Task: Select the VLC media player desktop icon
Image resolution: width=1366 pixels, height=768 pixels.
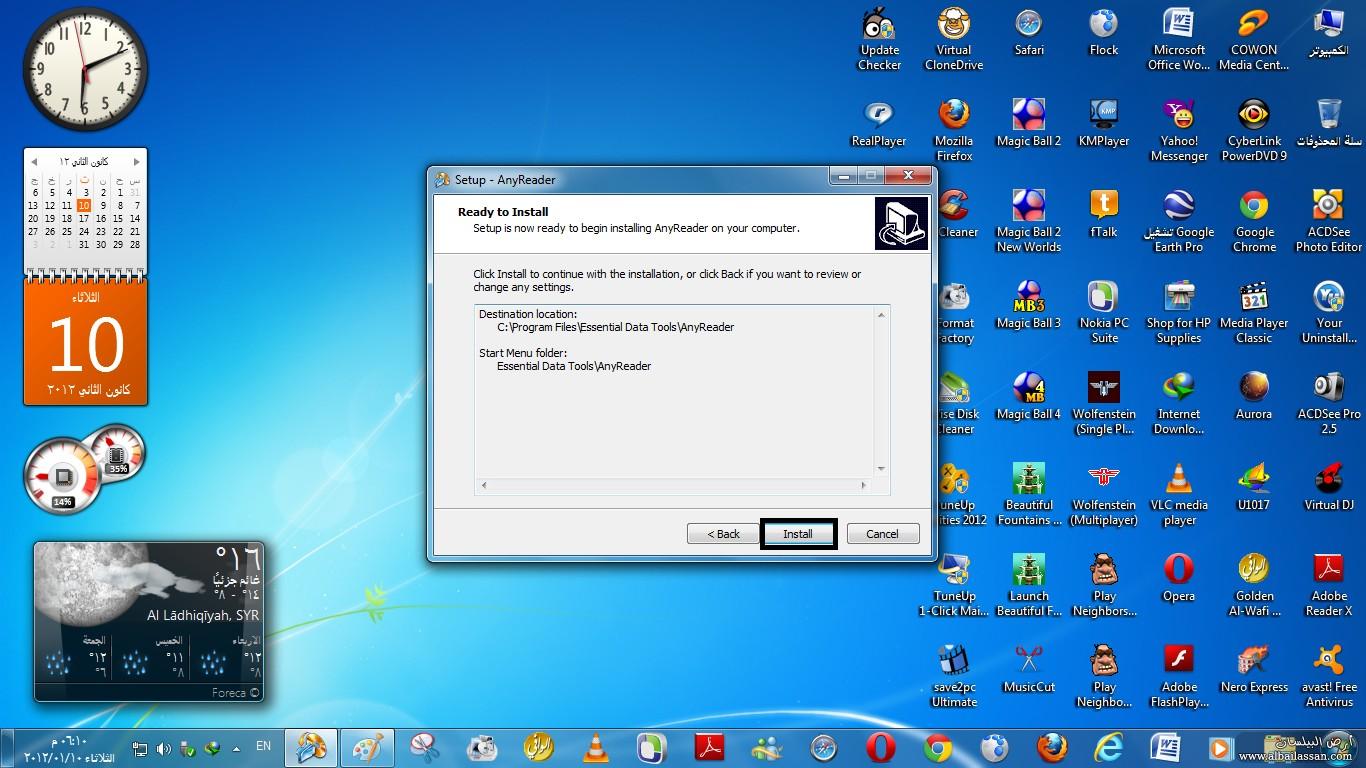Action: tap(1179, 495)
